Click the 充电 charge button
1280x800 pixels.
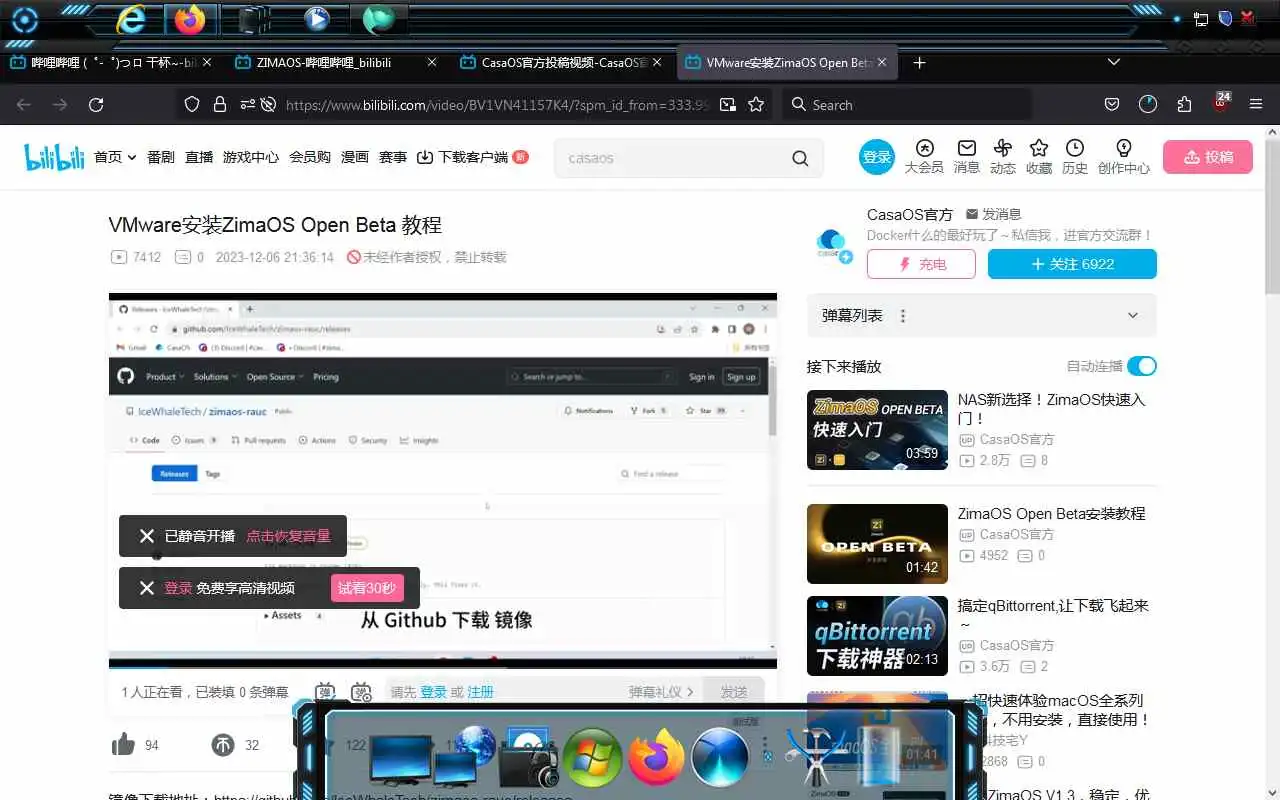921,264
